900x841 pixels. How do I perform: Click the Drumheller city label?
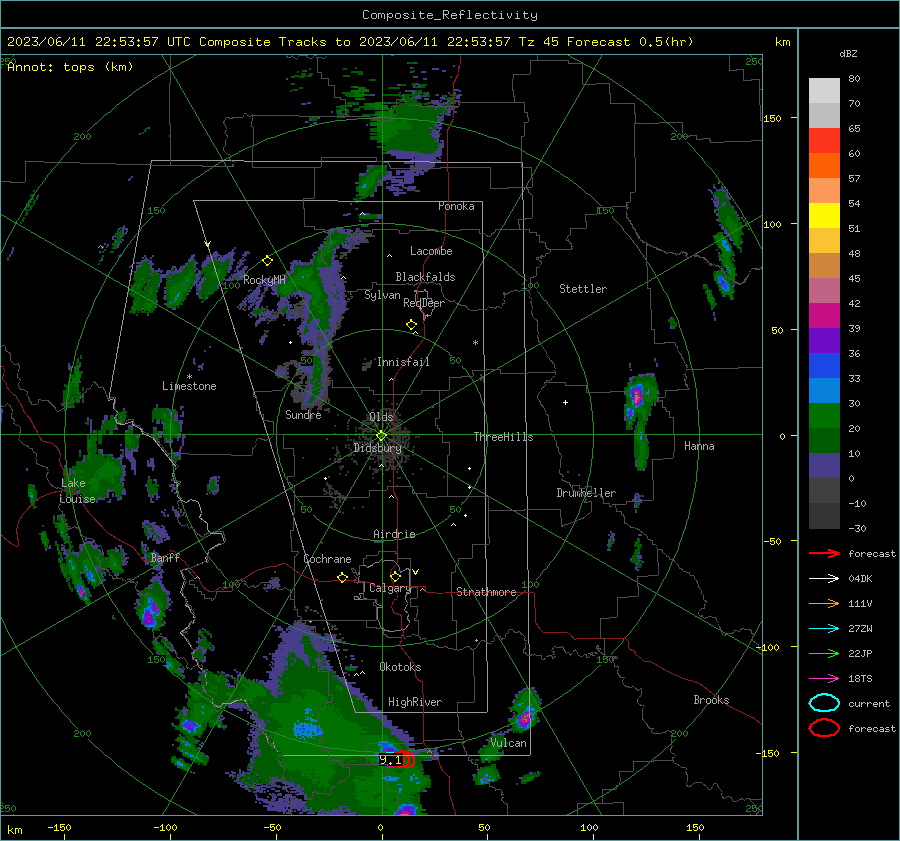click(586, 493)
